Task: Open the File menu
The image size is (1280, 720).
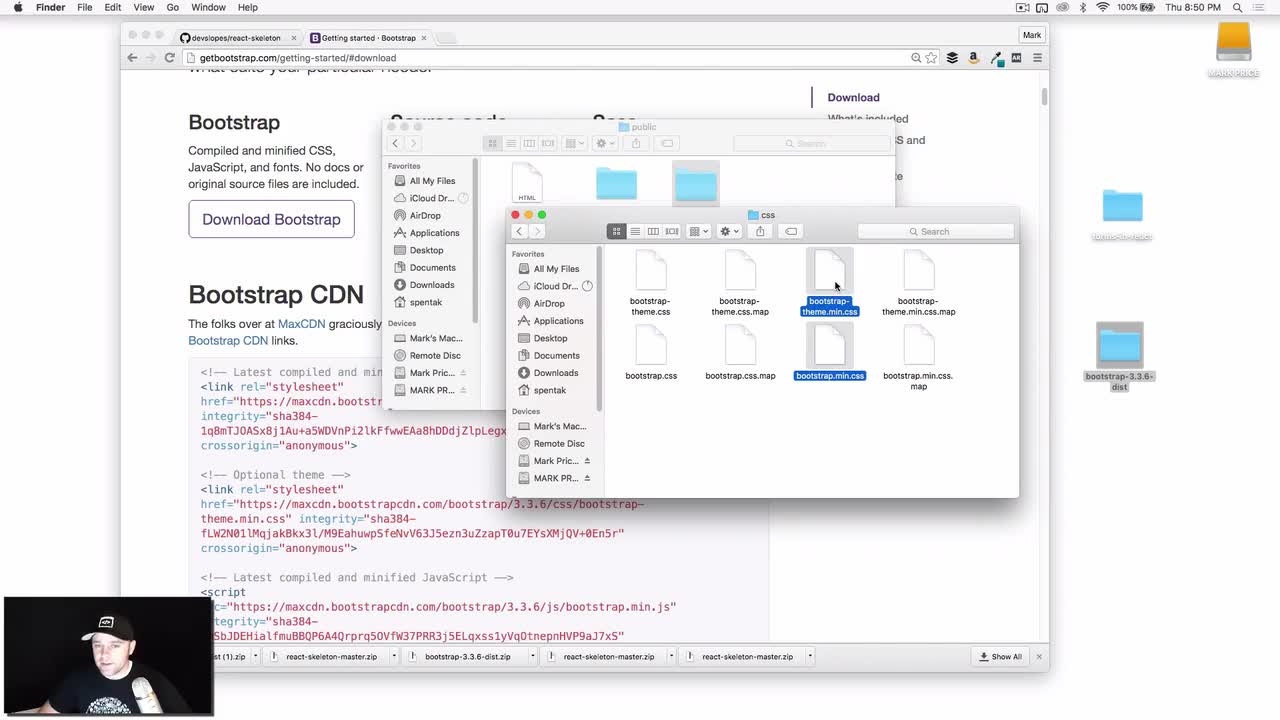Action: (85, 7)
